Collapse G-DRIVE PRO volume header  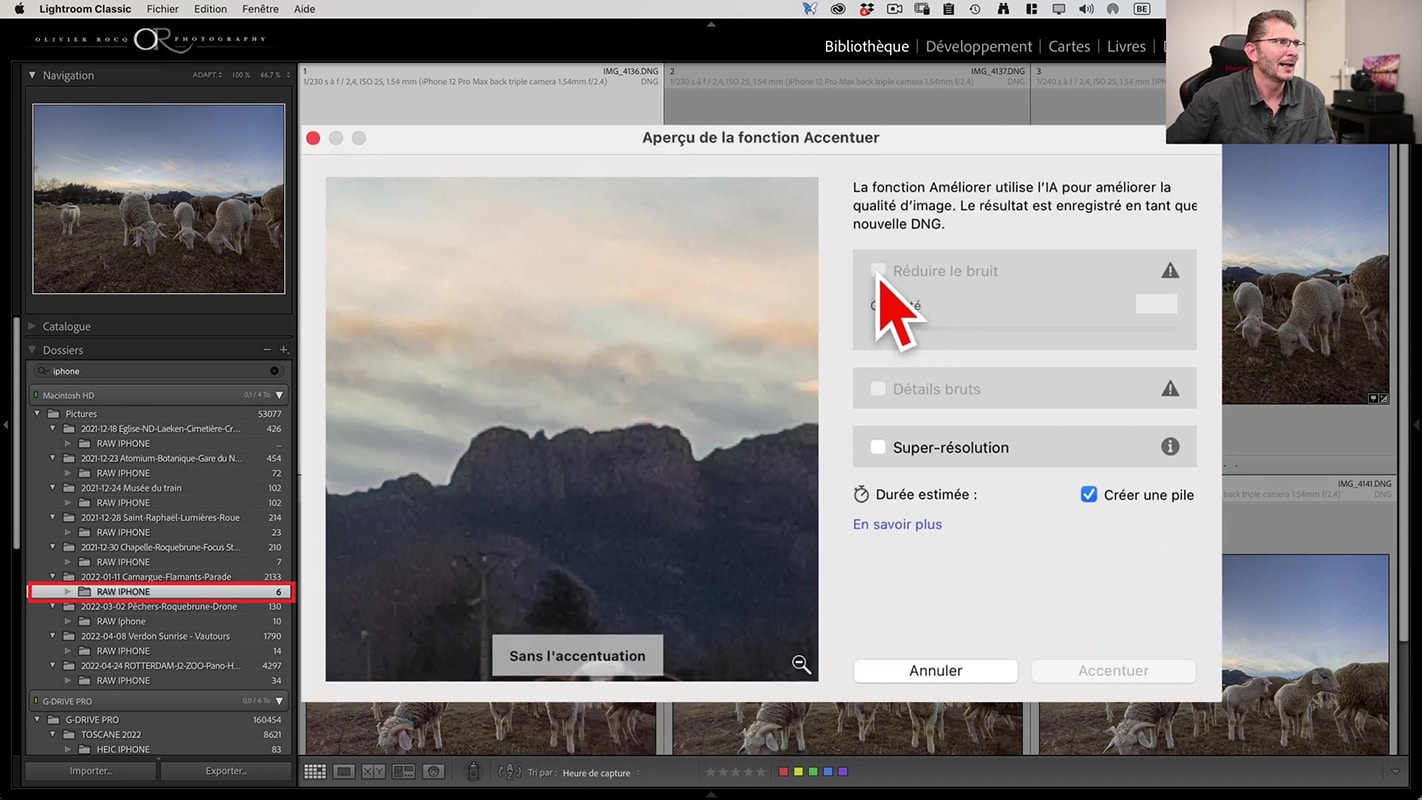click(279, 701)
